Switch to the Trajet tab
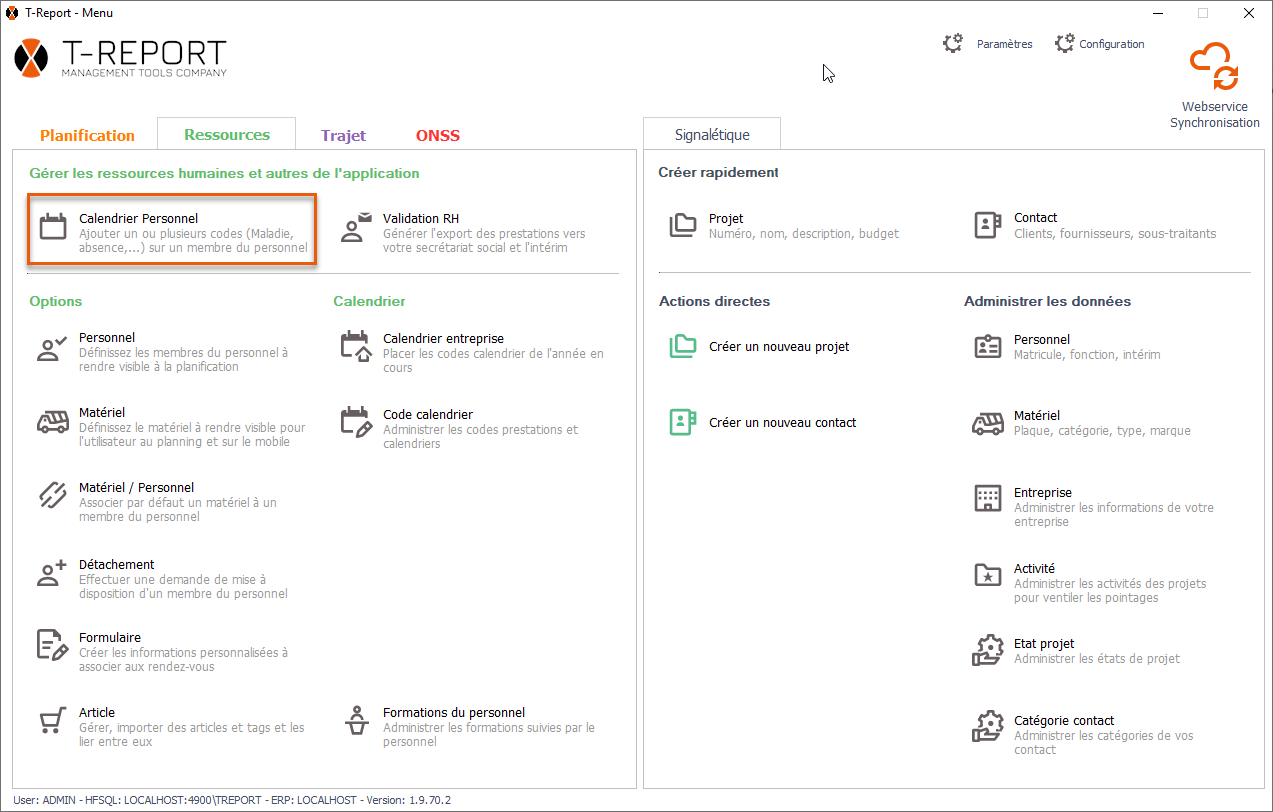Screen dimensions: 1273x812 [343, 135]
